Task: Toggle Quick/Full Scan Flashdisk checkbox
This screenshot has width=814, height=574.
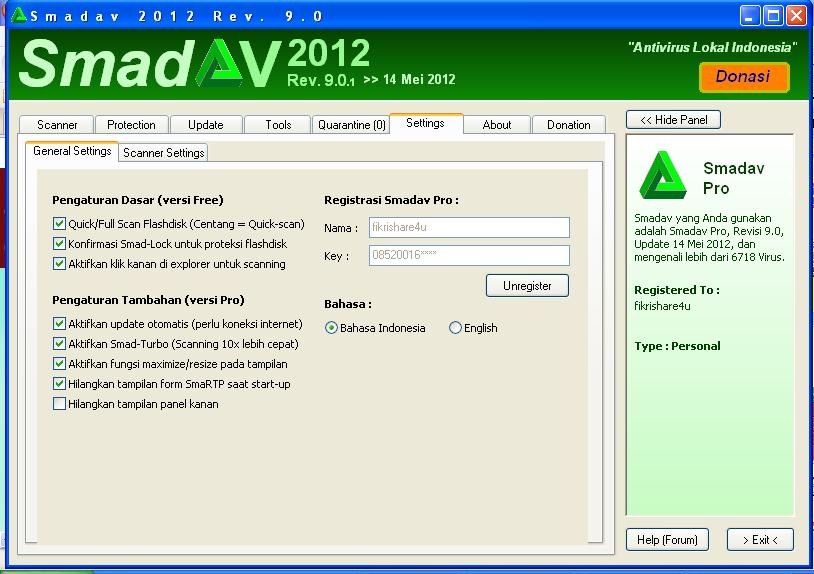Action: 59,224
